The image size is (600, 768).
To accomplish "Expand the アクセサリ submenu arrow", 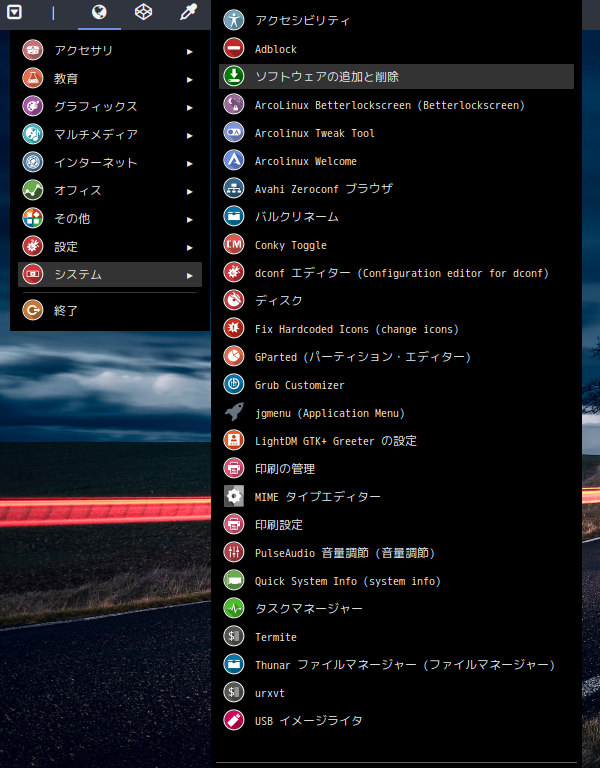I will [190, 51].
